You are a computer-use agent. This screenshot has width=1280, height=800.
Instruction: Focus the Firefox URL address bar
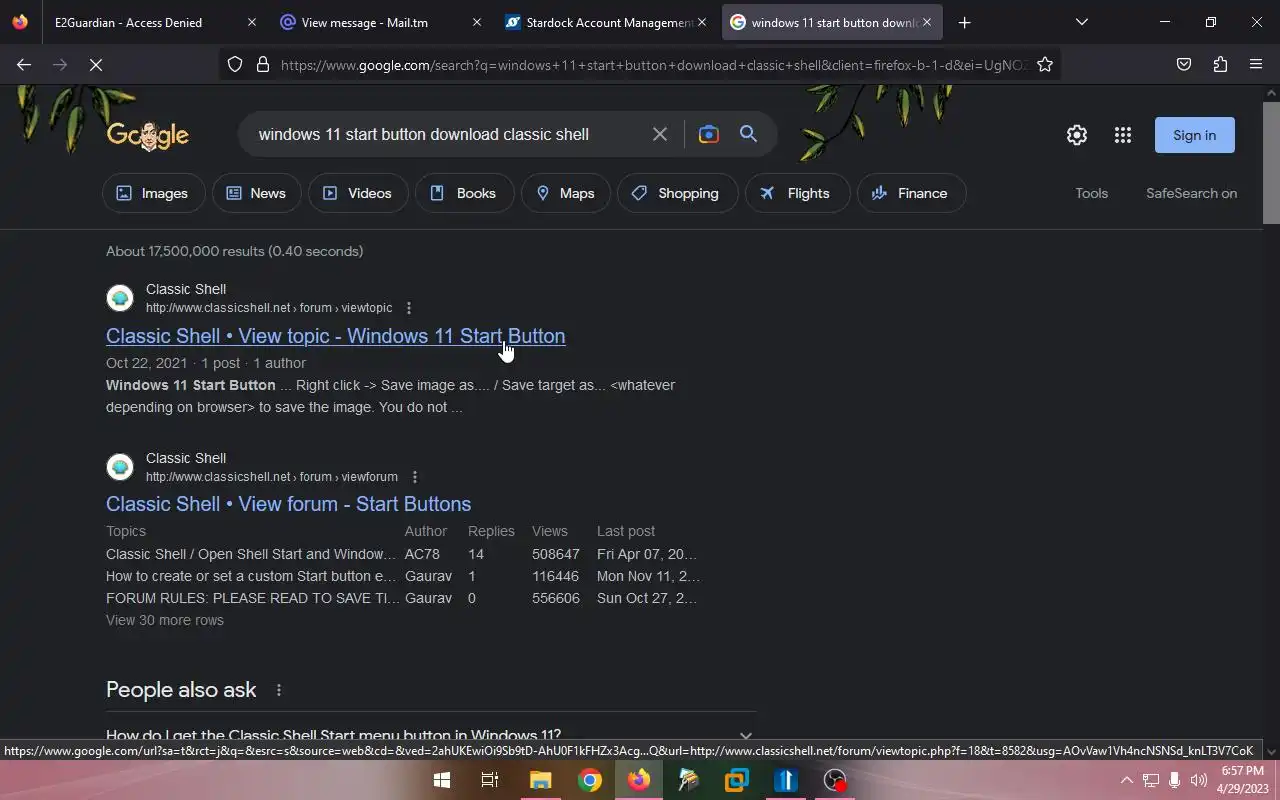point(651,65)
